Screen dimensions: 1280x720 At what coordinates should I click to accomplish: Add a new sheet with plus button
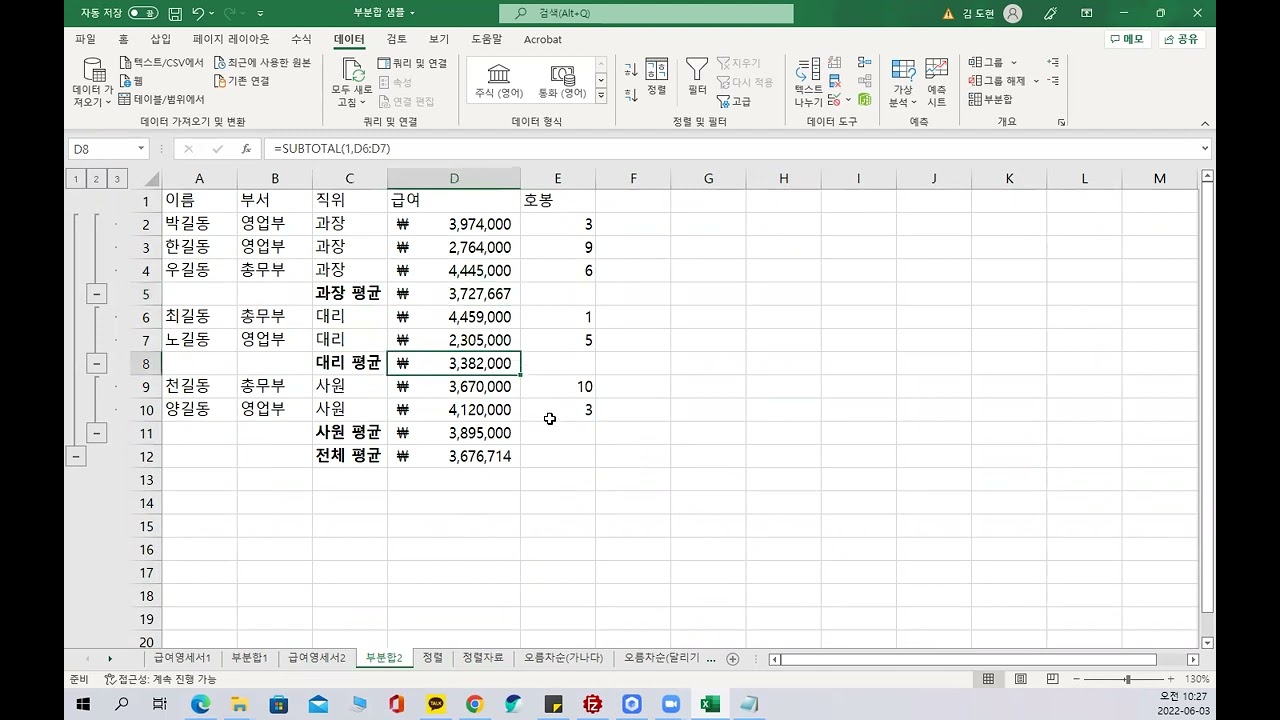[x=733, y=659]
